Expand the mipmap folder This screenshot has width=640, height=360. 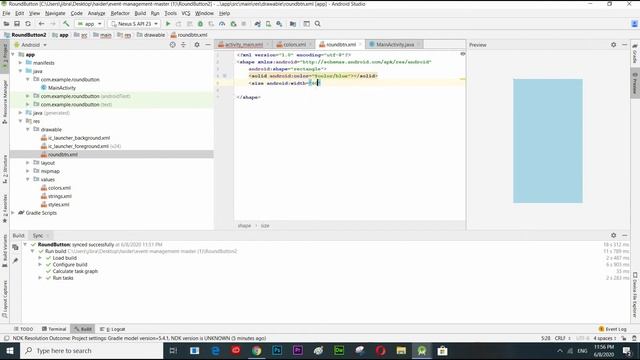tap(28, 171)
